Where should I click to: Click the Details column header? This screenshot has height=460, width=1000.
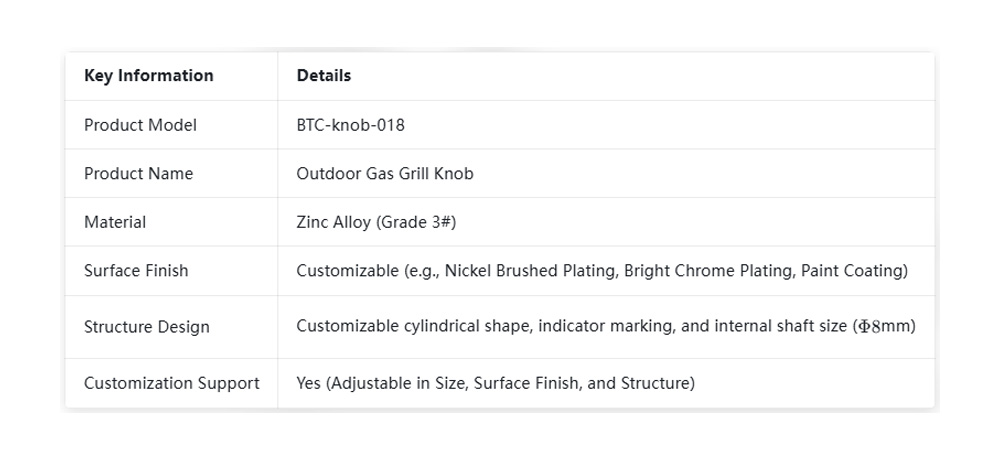coord(323,76)
